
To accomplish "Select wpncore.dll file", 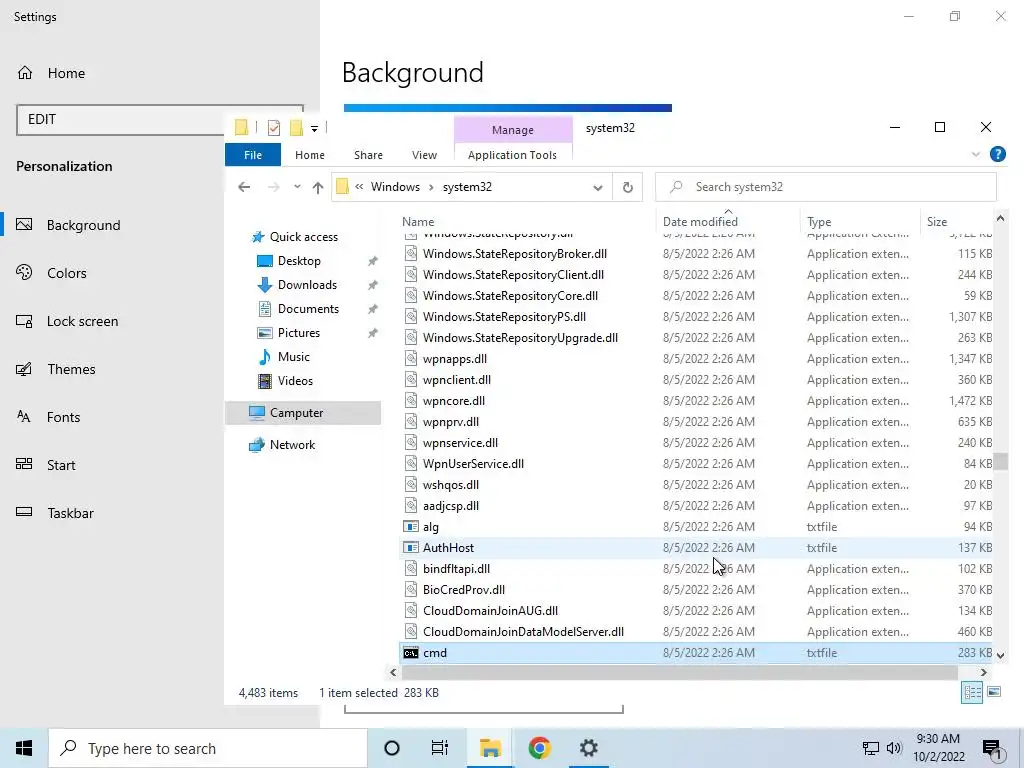I will click(454, 400).
